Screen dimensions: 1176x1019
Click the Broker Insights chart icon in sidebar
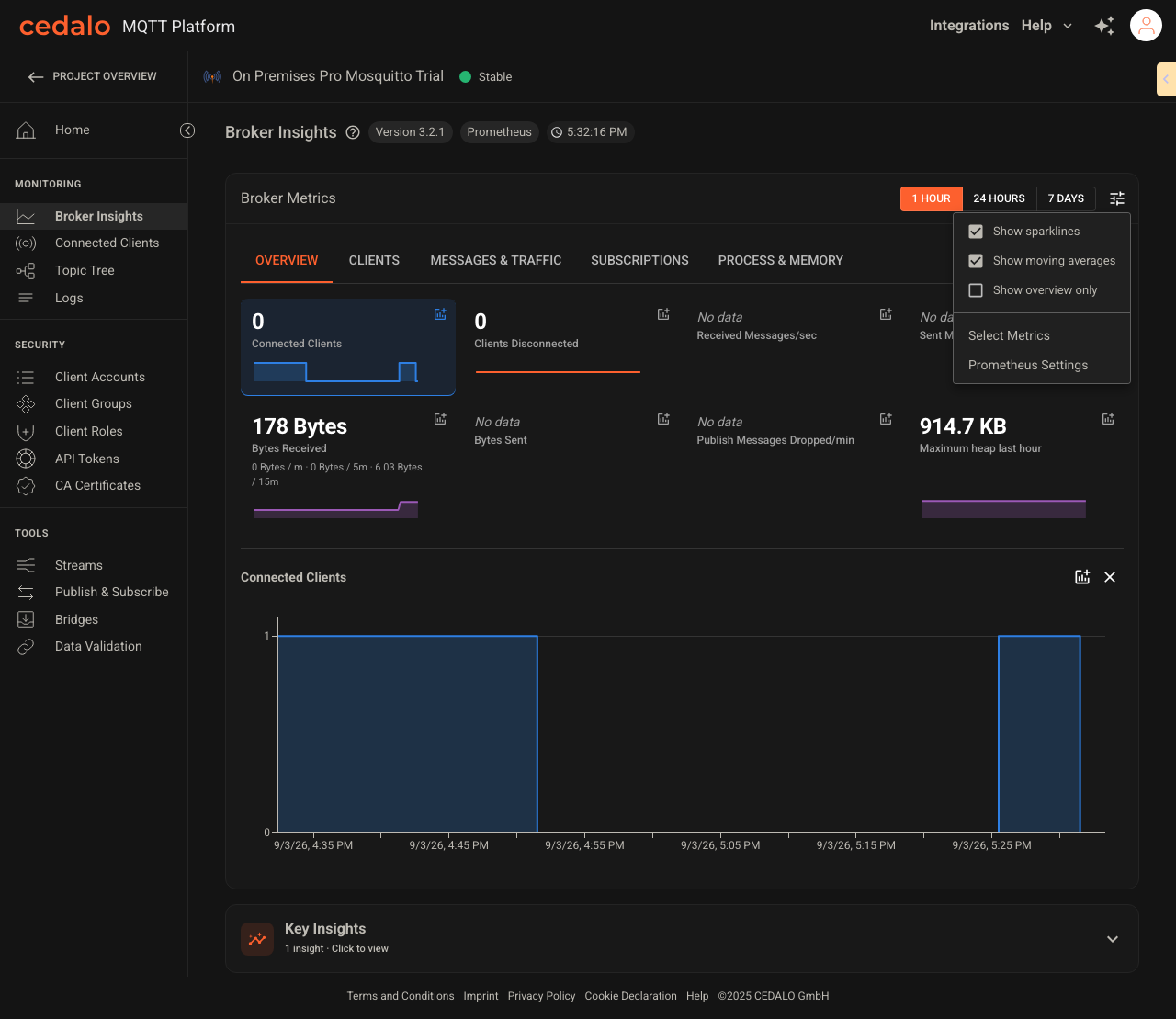[26, 217]
